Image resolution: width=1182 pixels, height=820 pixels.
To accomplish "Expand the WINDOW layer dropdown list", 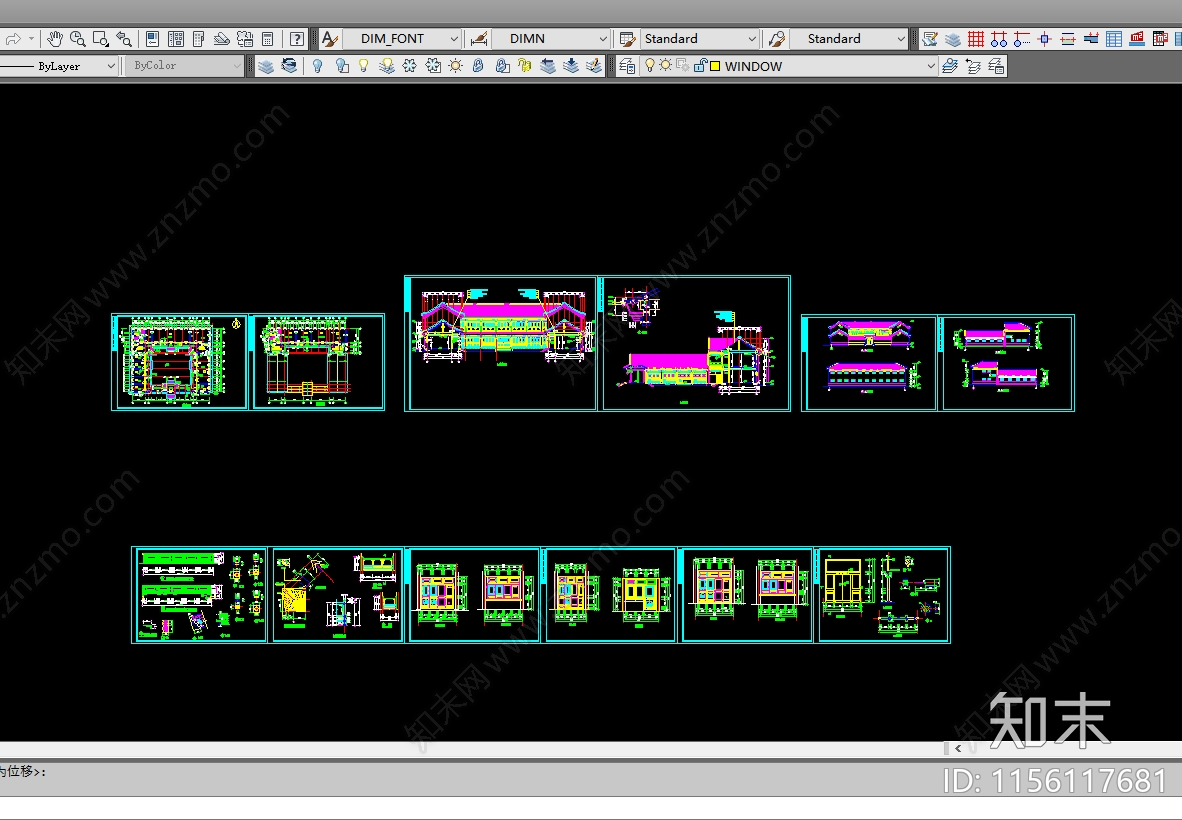I will point(930,66).
